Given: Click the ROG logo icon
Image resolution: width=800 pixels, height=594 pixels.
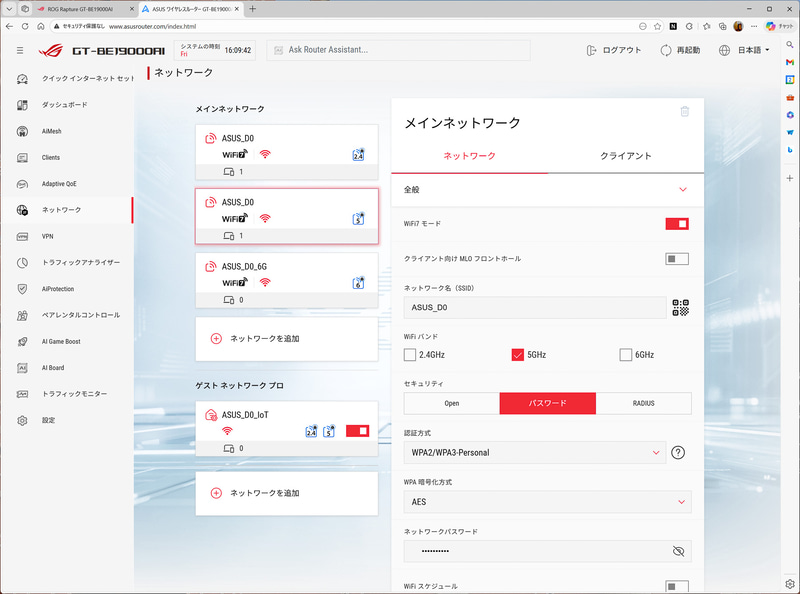Looking at the screenshot, I should [51, 51].
